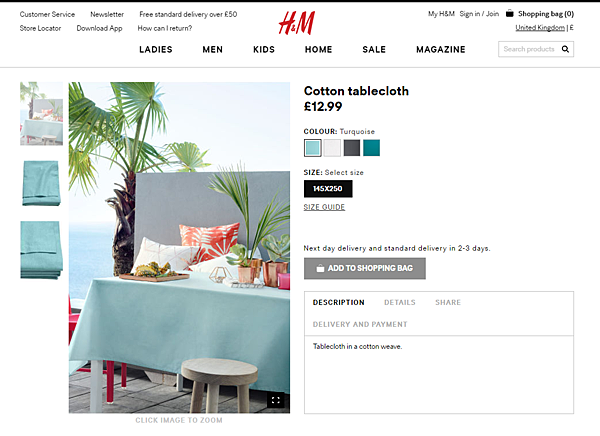
Task: Open the SIZE GUIDE link
Action: tap(324, 207)
